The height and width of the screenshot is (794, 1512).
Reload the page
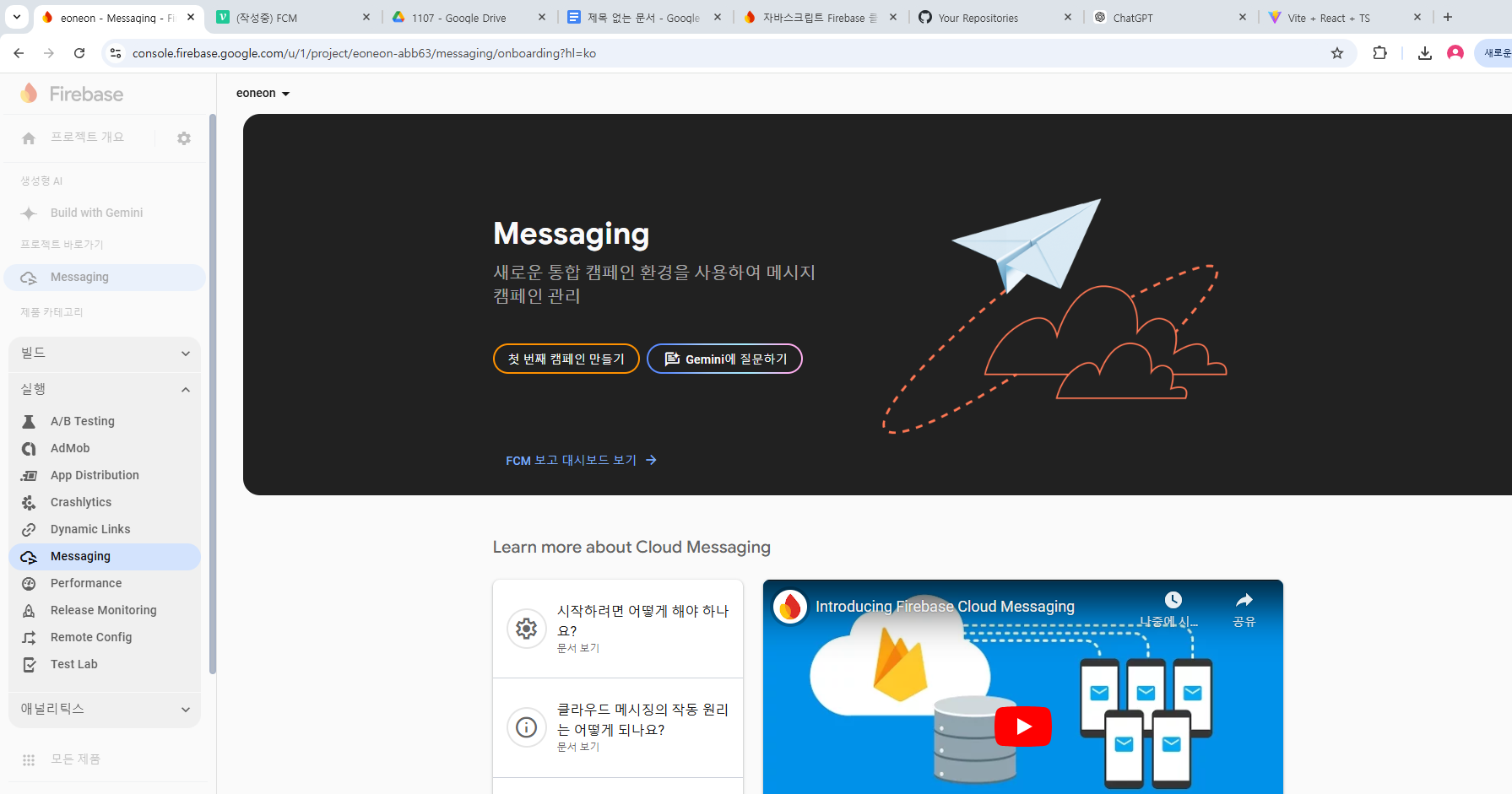pos(79,53)
